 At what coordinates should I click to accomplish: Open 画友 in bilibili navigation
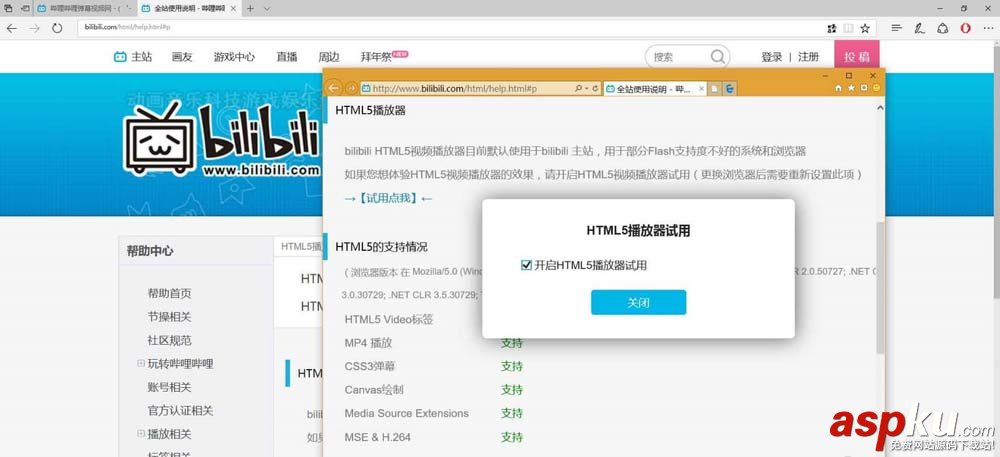tap(182, 57)
